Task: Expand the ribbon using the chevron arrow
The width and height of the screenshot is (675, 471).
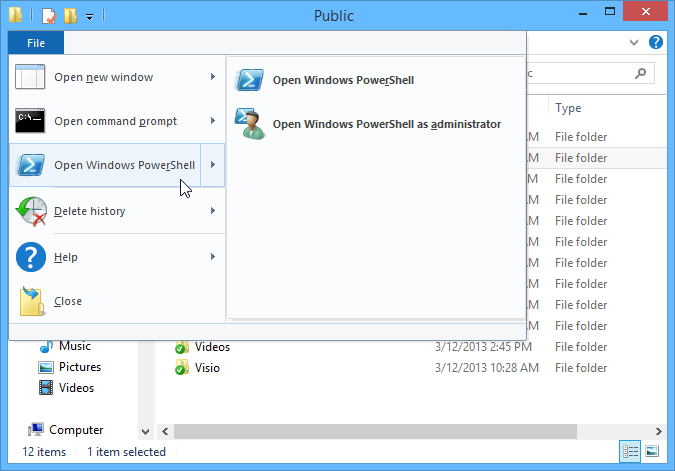Action: pyautogui.click(x=635, y=43)
